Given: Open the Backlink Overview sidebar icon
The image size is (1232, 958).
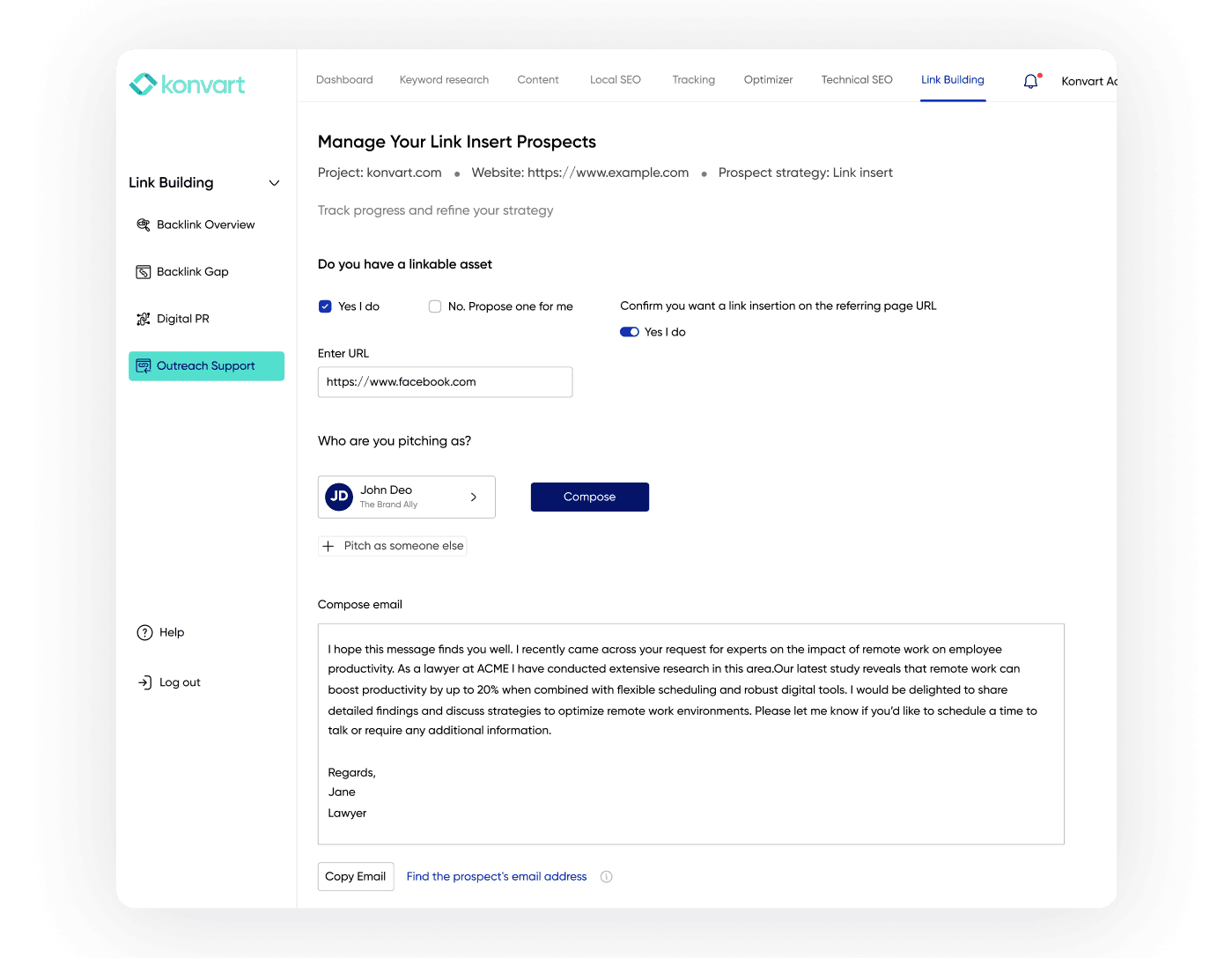Looking at the screenshot, I should click(x=144, y=225).
